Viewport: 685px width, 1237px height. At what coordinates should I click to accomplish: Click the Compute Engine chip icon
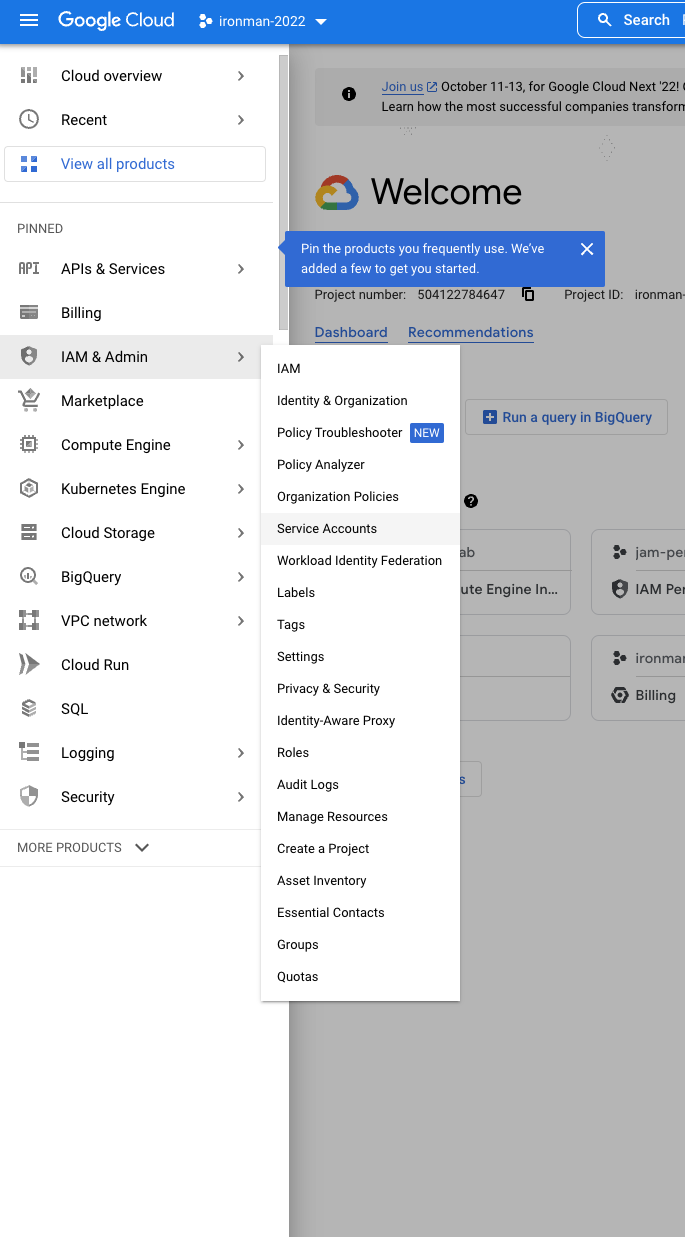coord(29,445)
